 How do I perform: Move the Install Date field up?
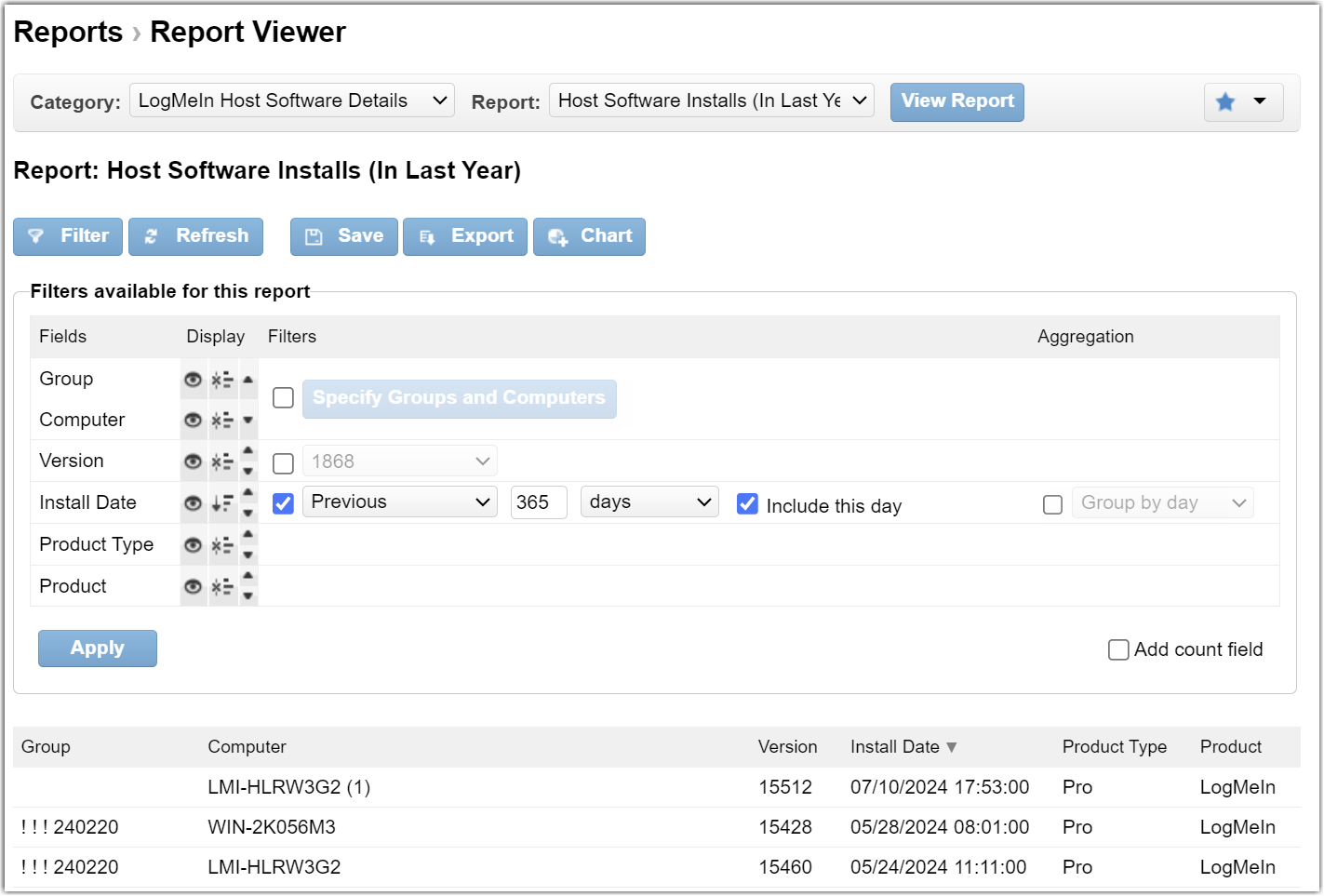[x=248, y=493]
